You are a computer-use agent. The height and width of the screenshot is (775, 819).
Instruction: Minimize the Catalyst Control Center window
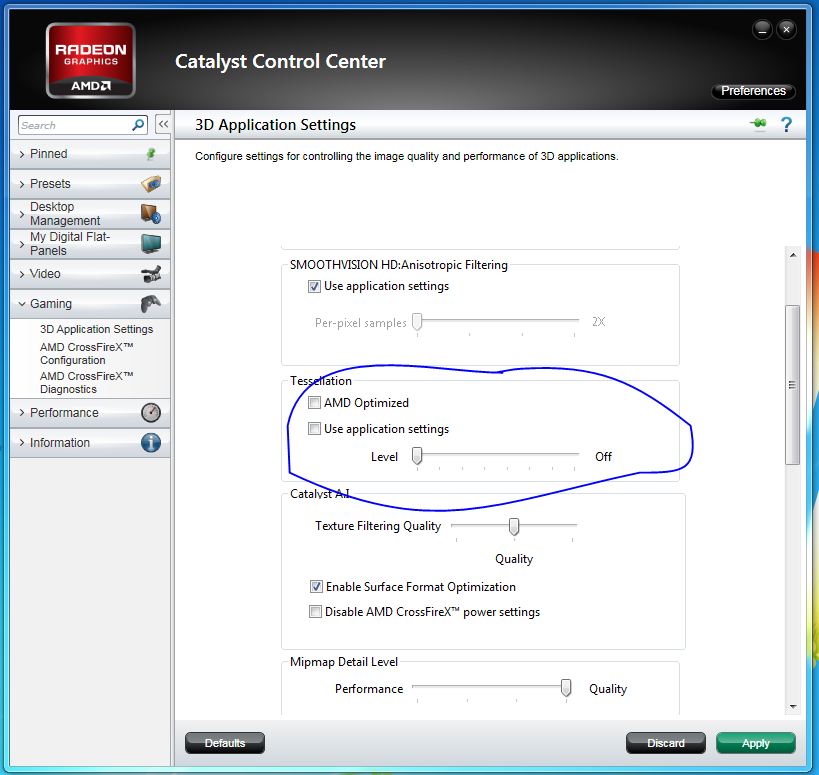[762, 30]
